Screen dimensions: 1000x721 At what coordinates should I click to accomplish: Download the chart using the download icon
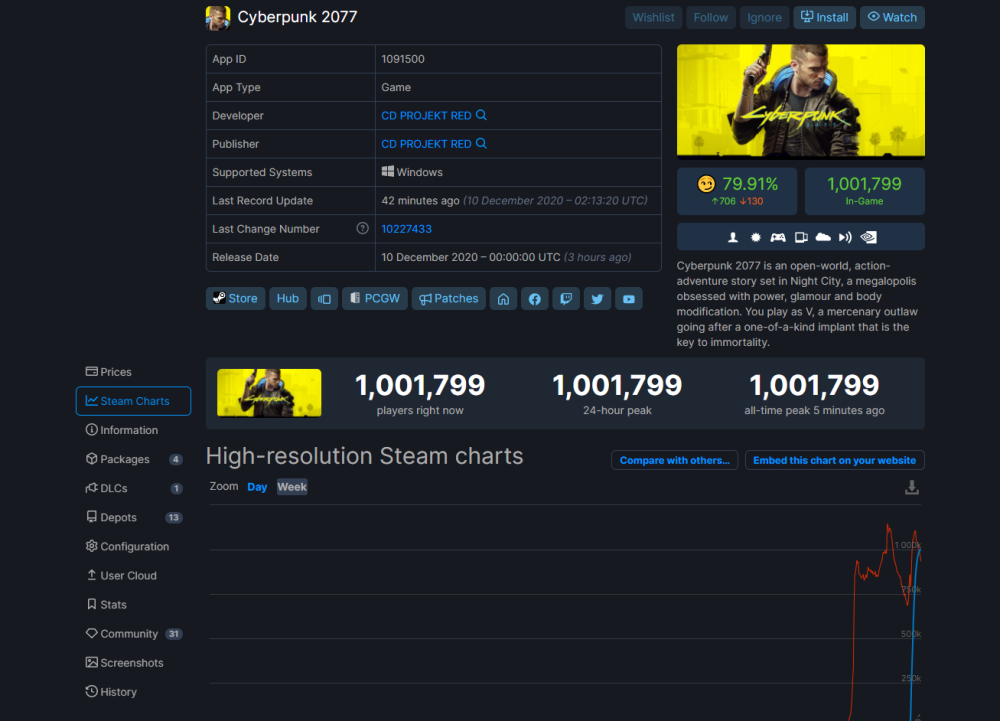point(912,488)
